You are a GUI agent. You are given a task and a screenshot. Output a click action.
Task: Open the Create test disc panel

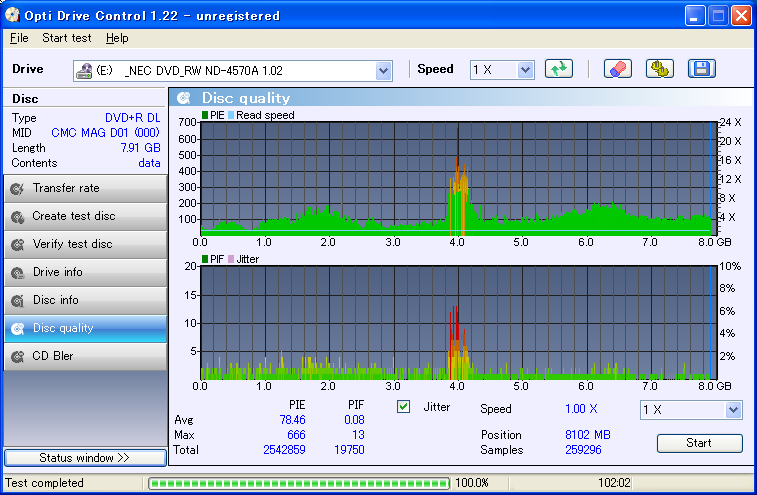tap(85, 216)
